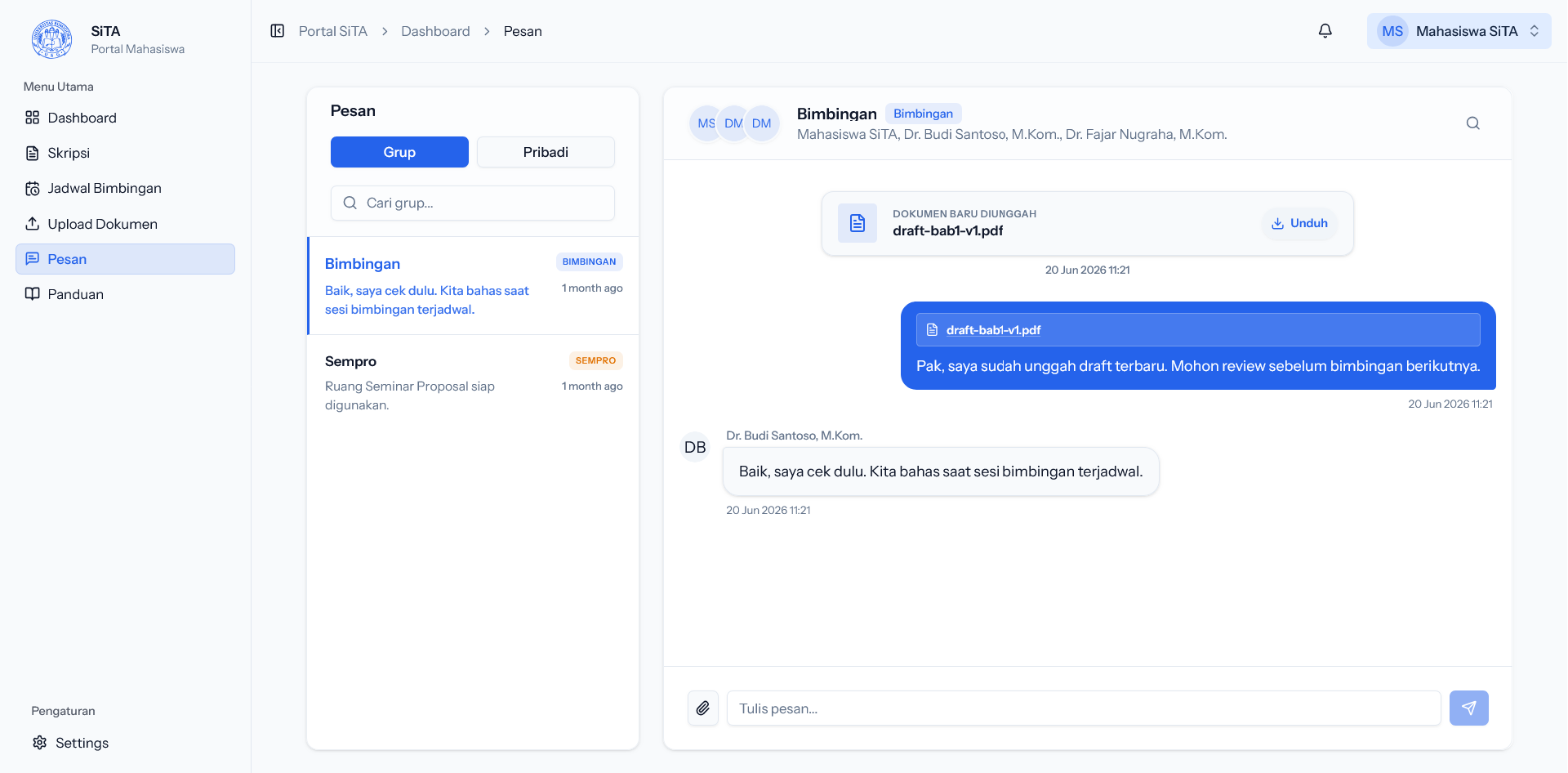
Task: Open the Dashboard sidebar item
Action: (x=125, y=118)
